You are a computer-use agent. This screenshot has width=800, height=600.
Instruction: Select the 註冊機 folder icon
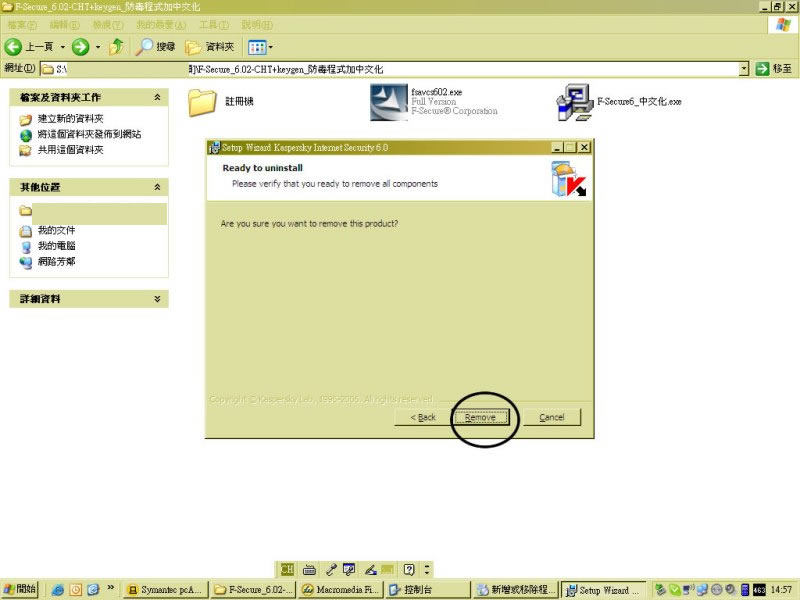click(x=202, y=102)
